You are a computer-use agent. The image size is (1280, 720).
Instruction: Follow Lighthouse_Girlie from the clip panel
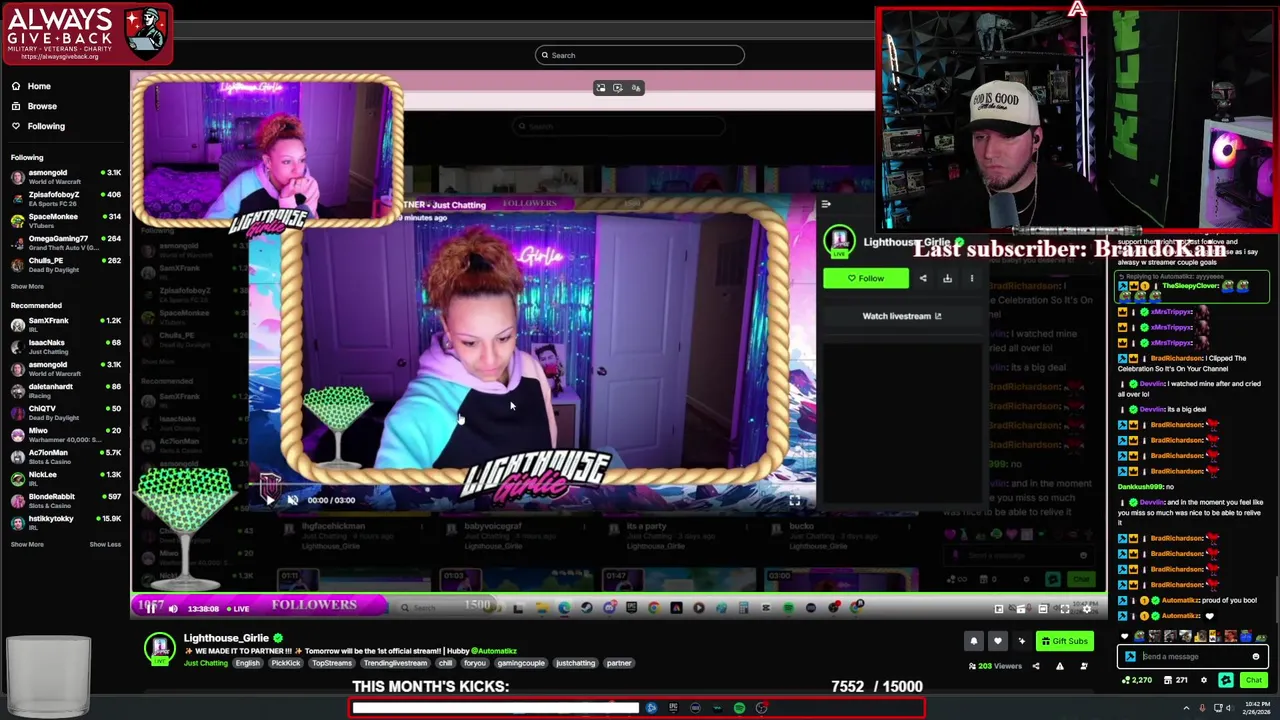coord(866,279)
